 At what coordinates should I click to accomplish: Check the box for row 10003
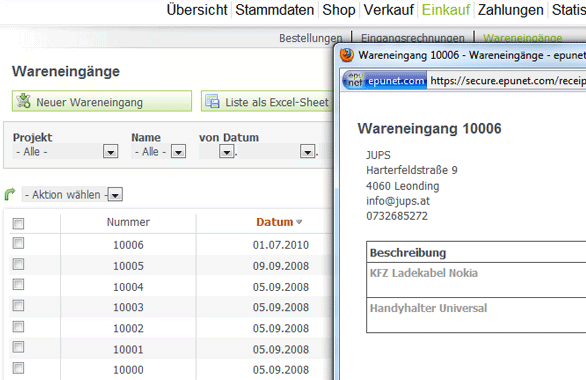tap(18, 305)
